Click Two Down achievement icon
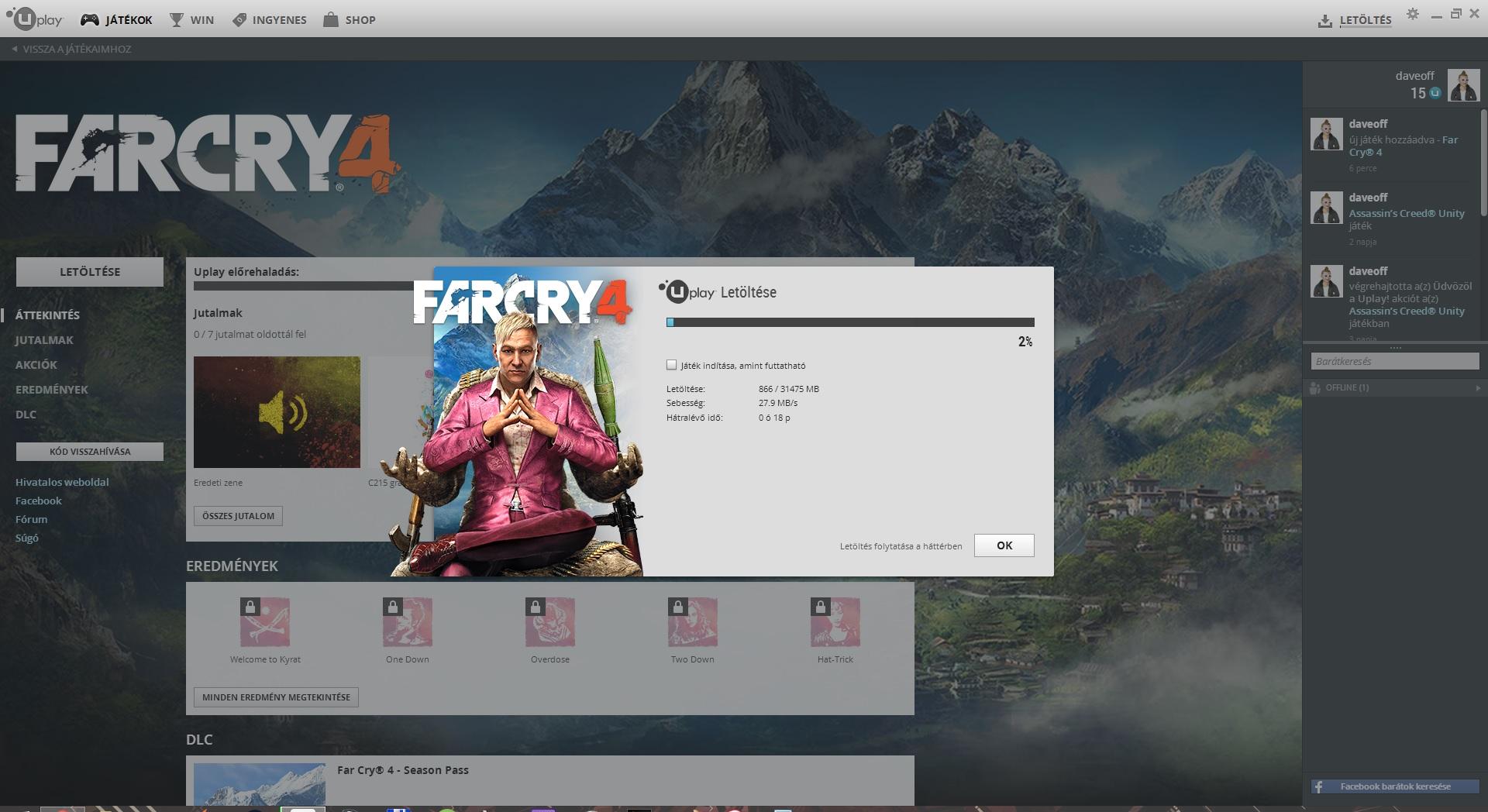 (x=693, y=622)
